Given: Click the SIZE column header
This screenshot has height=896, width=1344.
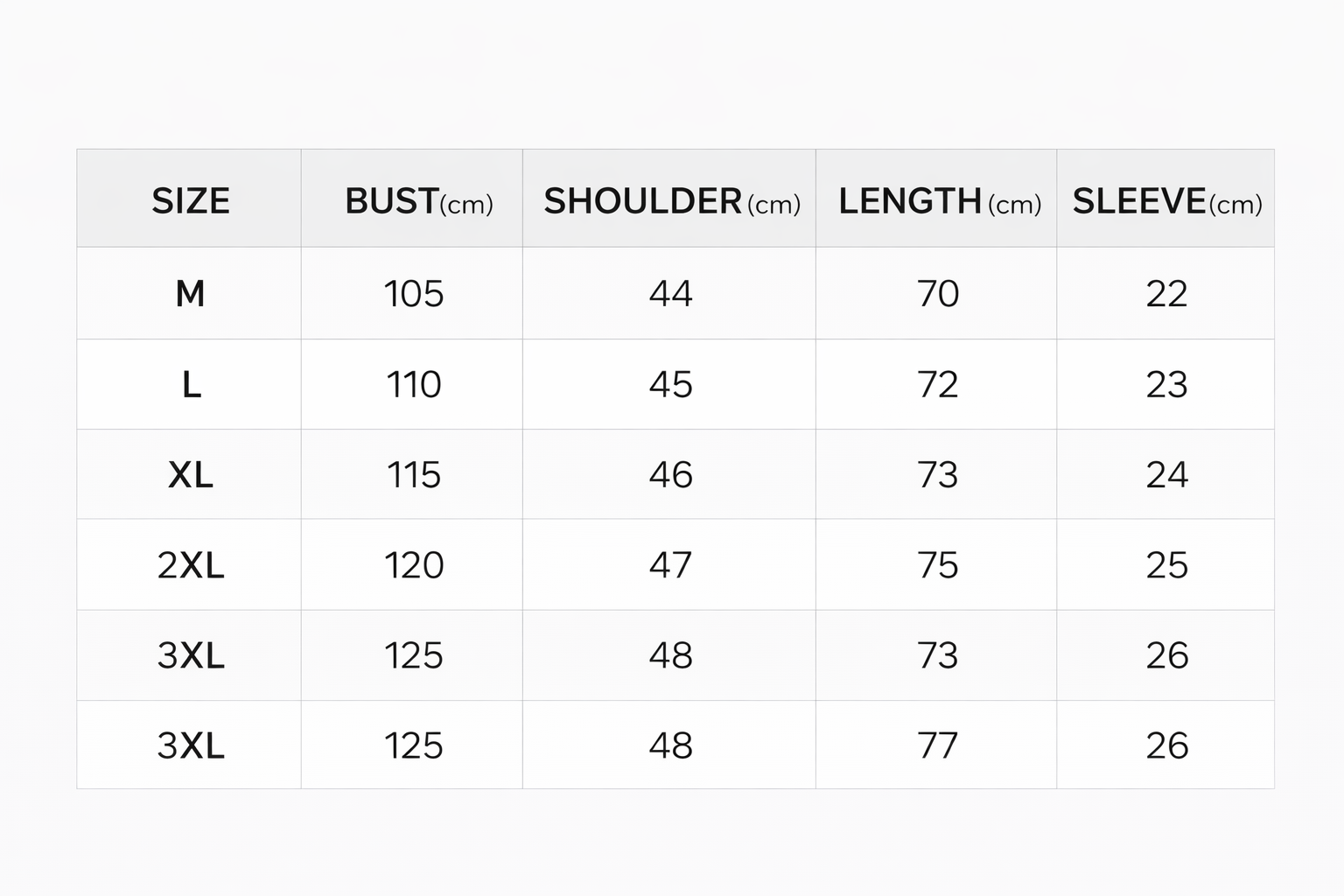Looking at the screenshot, I should point(191,201).
